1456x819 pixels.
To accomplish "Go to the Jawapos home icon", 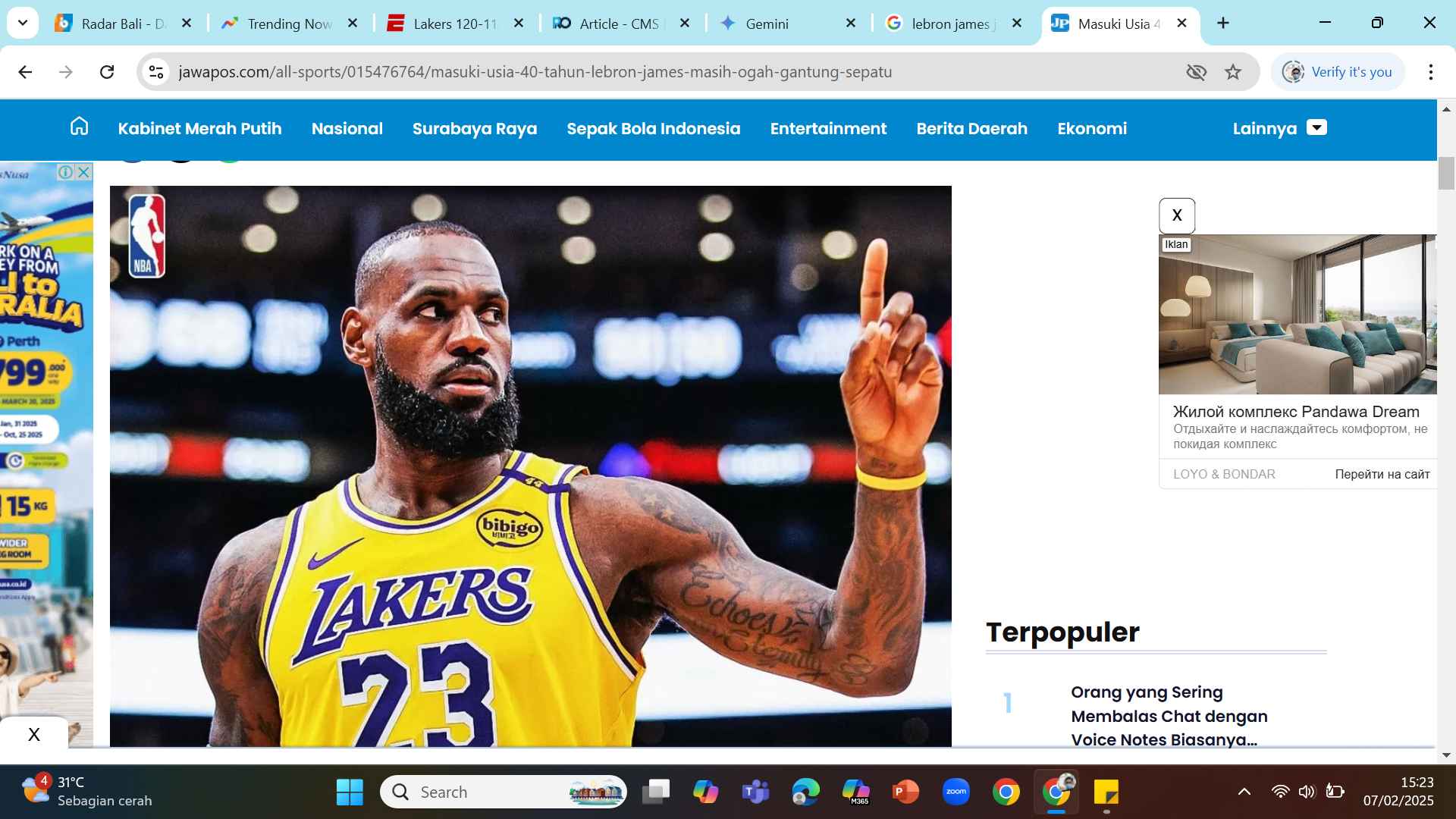I will coord(79,127).
